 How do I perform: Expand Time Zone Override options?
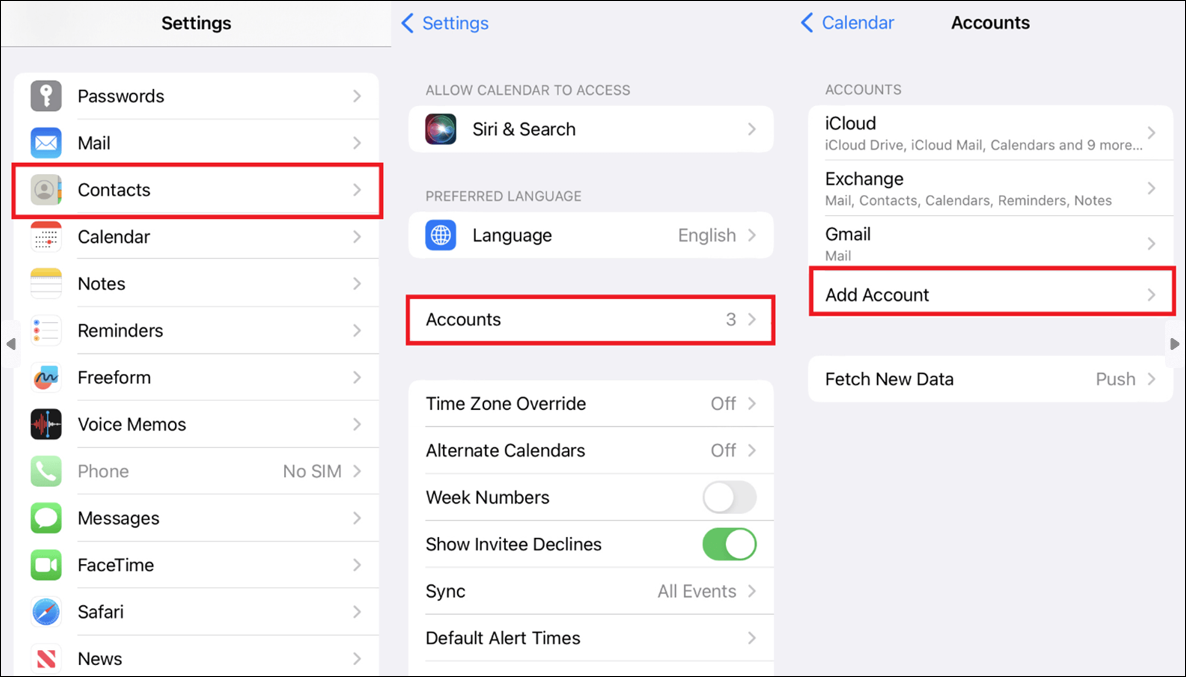(x=590, y=403)
